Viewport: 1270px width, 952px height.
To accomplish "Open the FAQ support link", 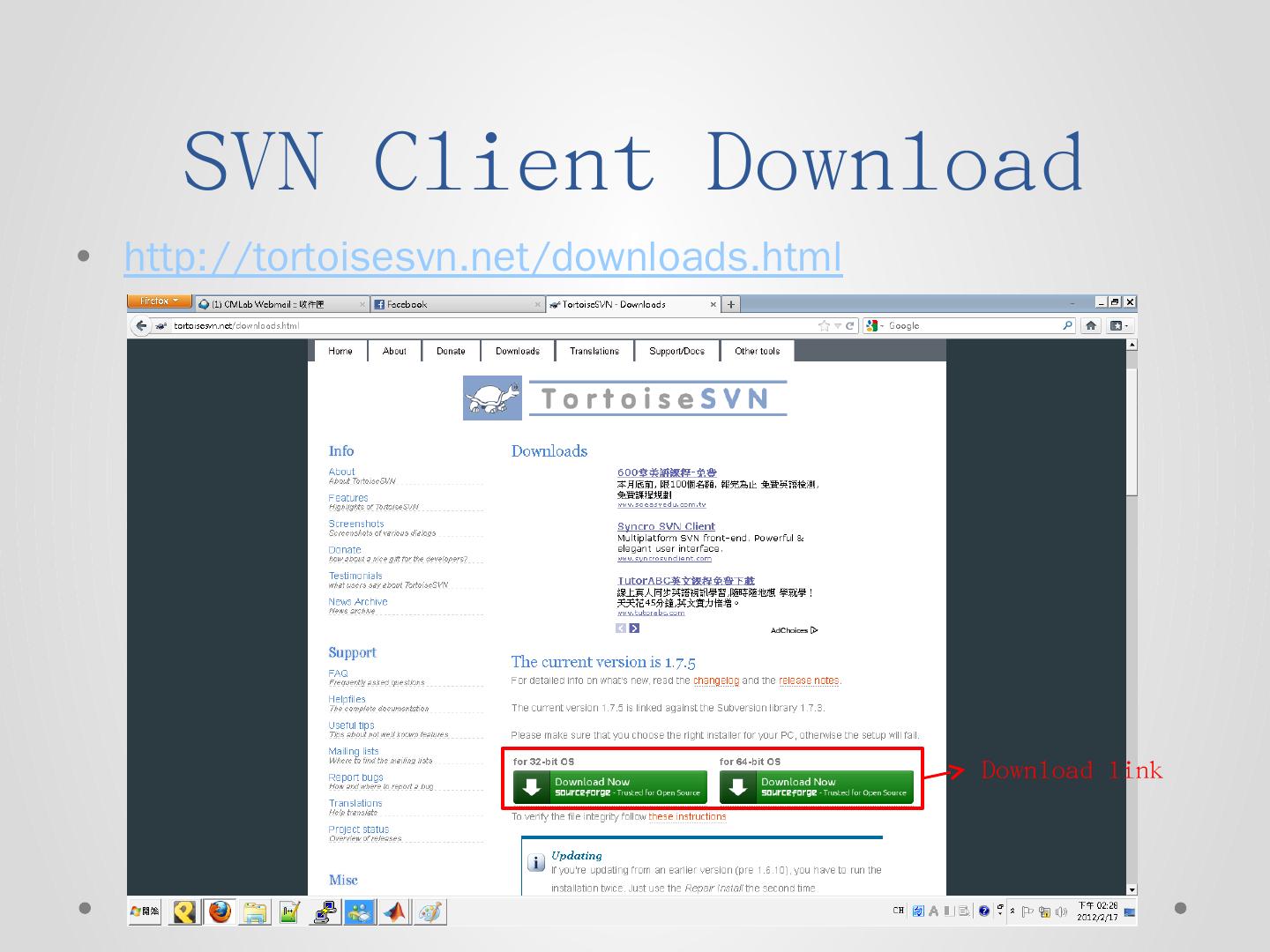I will click(339, 673).
